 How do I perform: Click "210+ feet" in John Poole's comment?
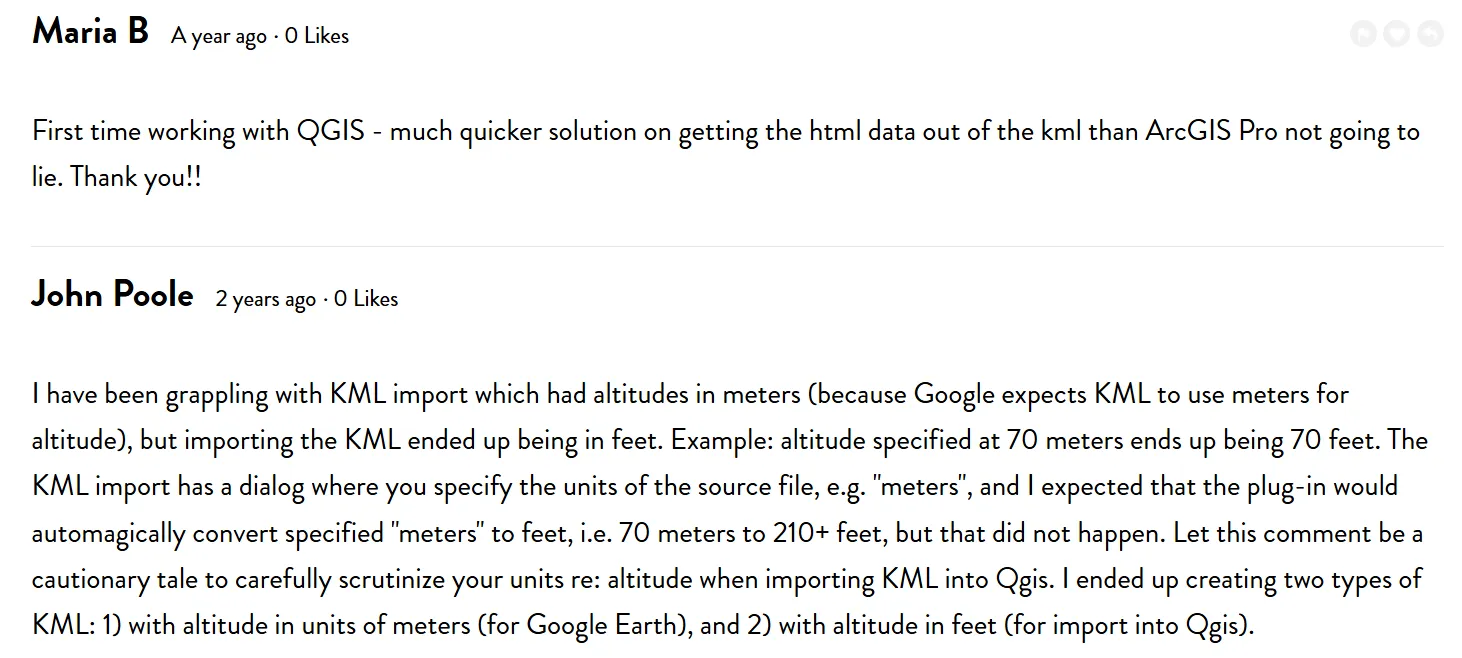click(x=829, y=534)
